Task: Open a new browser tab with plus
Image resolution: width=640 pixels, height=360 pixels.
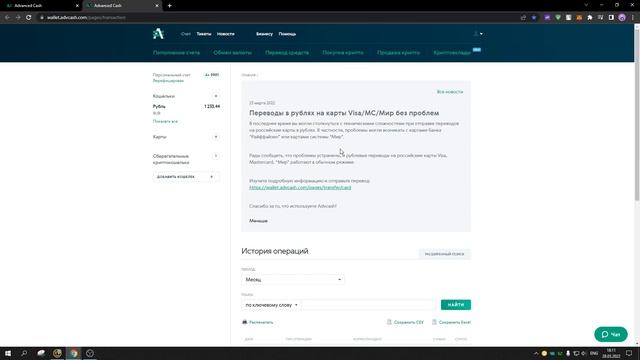Action: [169, 6]
